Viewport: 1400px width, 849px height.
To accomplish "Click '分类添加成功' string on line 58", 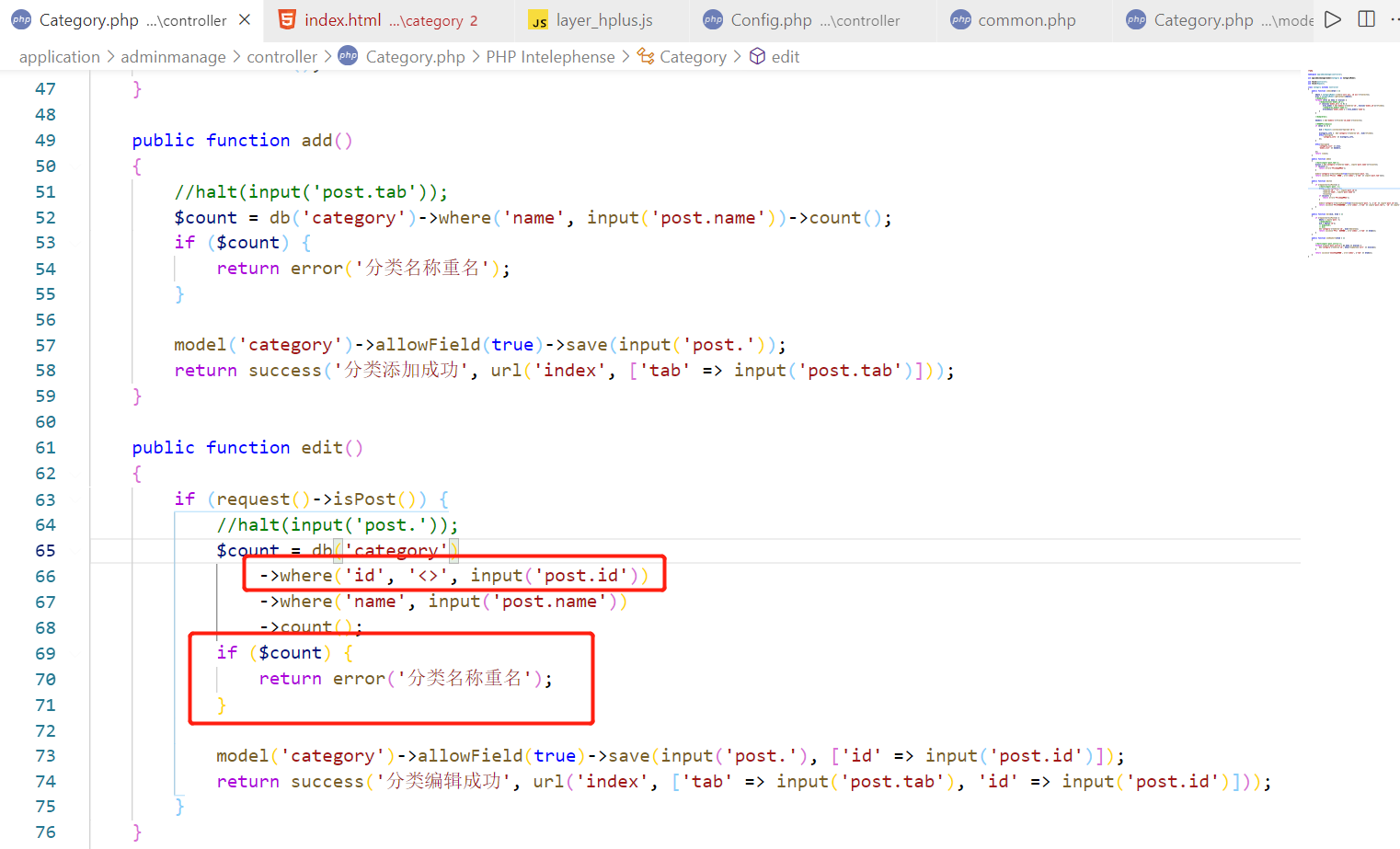I will [401, 371].
